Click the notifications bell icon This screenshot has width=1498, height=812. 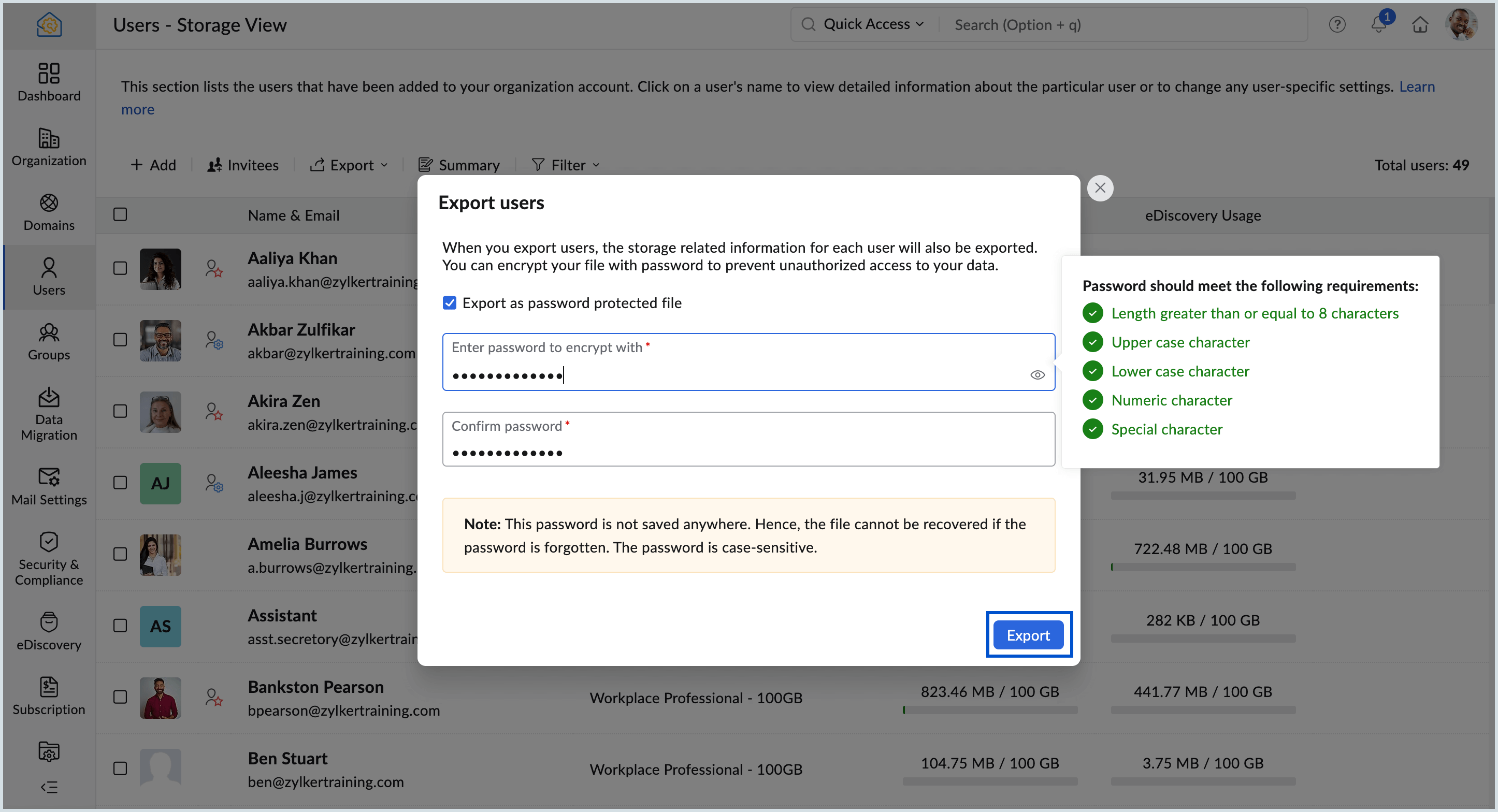1379,24
